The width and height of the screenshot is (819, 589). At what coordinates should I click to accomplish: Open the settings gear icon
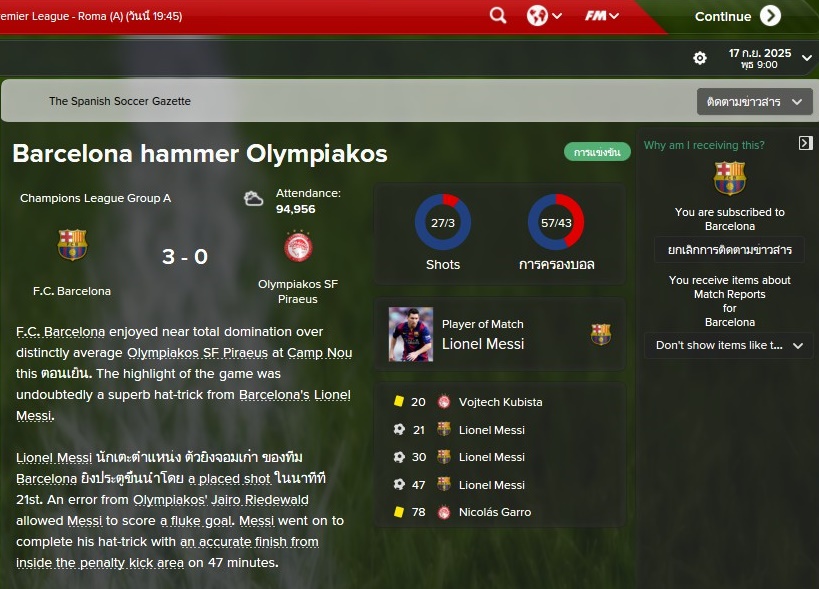point(699,58)
